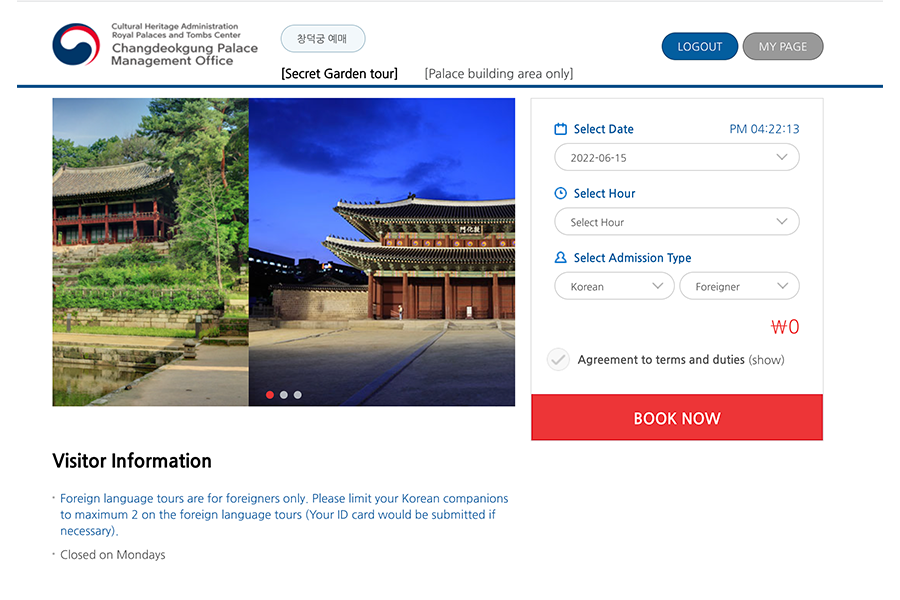900x600 pixels.
Task: Select the first red carousel dot
Action: (x=270, y=395)
